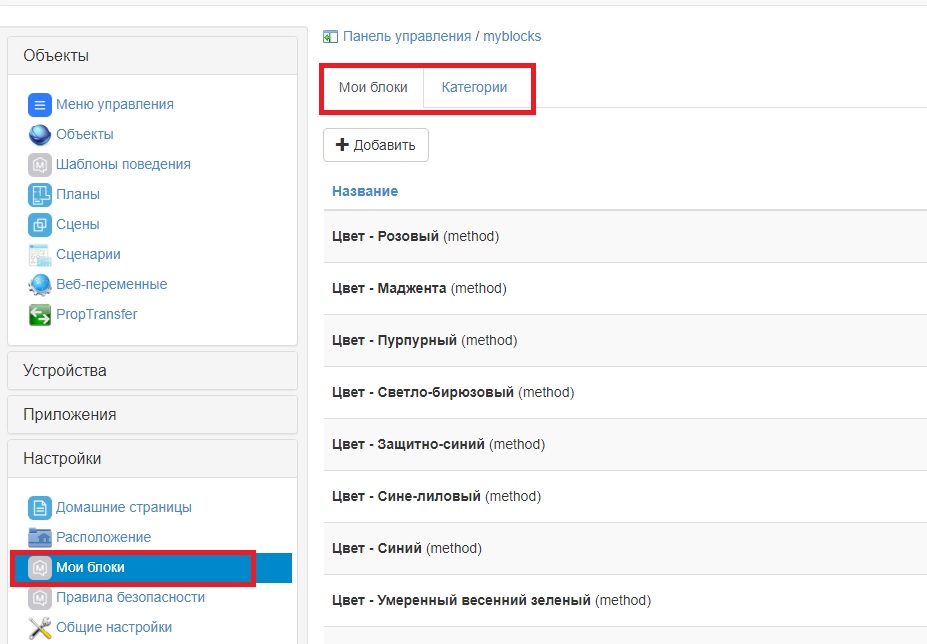Click the Меню управления icon
This screenshot has width=927, height=644.
[40, 104]
